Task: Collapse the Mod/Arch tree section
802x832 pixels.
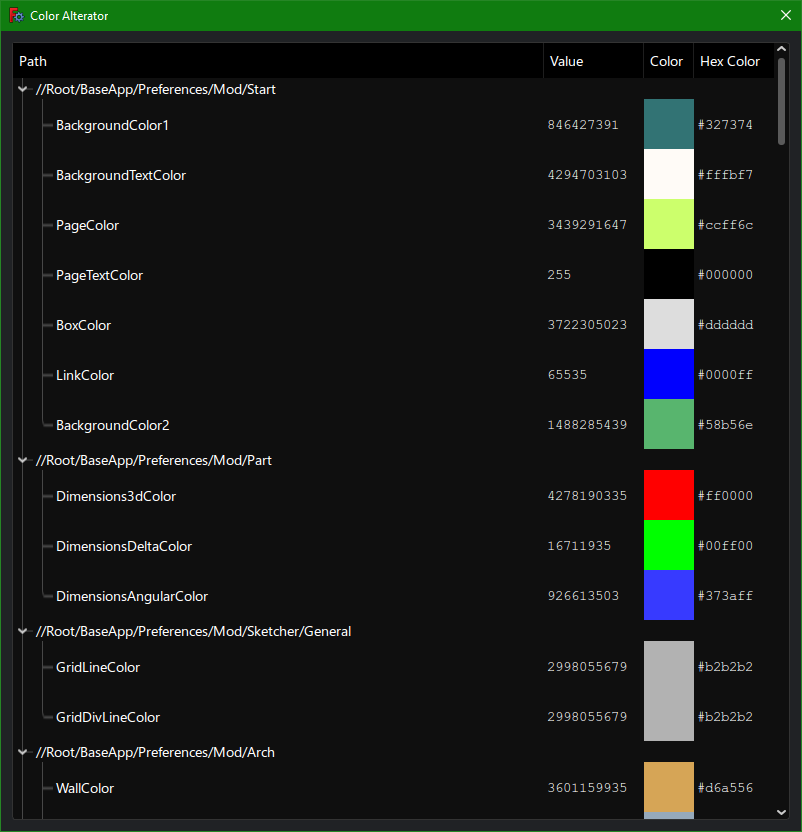Action: [22, 752]
